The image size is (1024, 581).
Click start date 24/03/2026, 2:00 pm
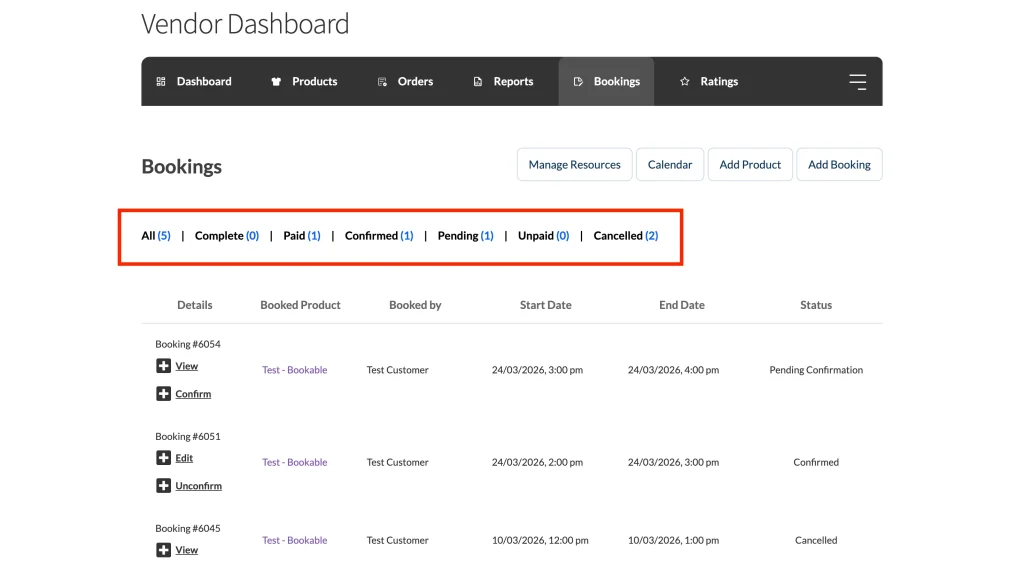537,462
